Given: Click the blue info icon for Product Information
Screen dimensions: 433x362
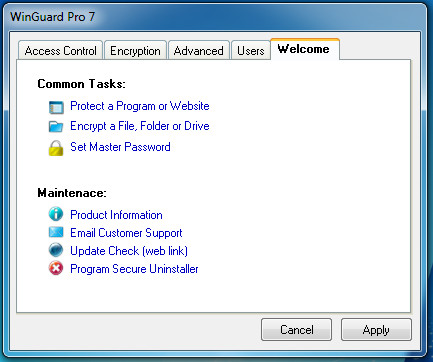Looking at the screenshot, I should click(56, 214).
